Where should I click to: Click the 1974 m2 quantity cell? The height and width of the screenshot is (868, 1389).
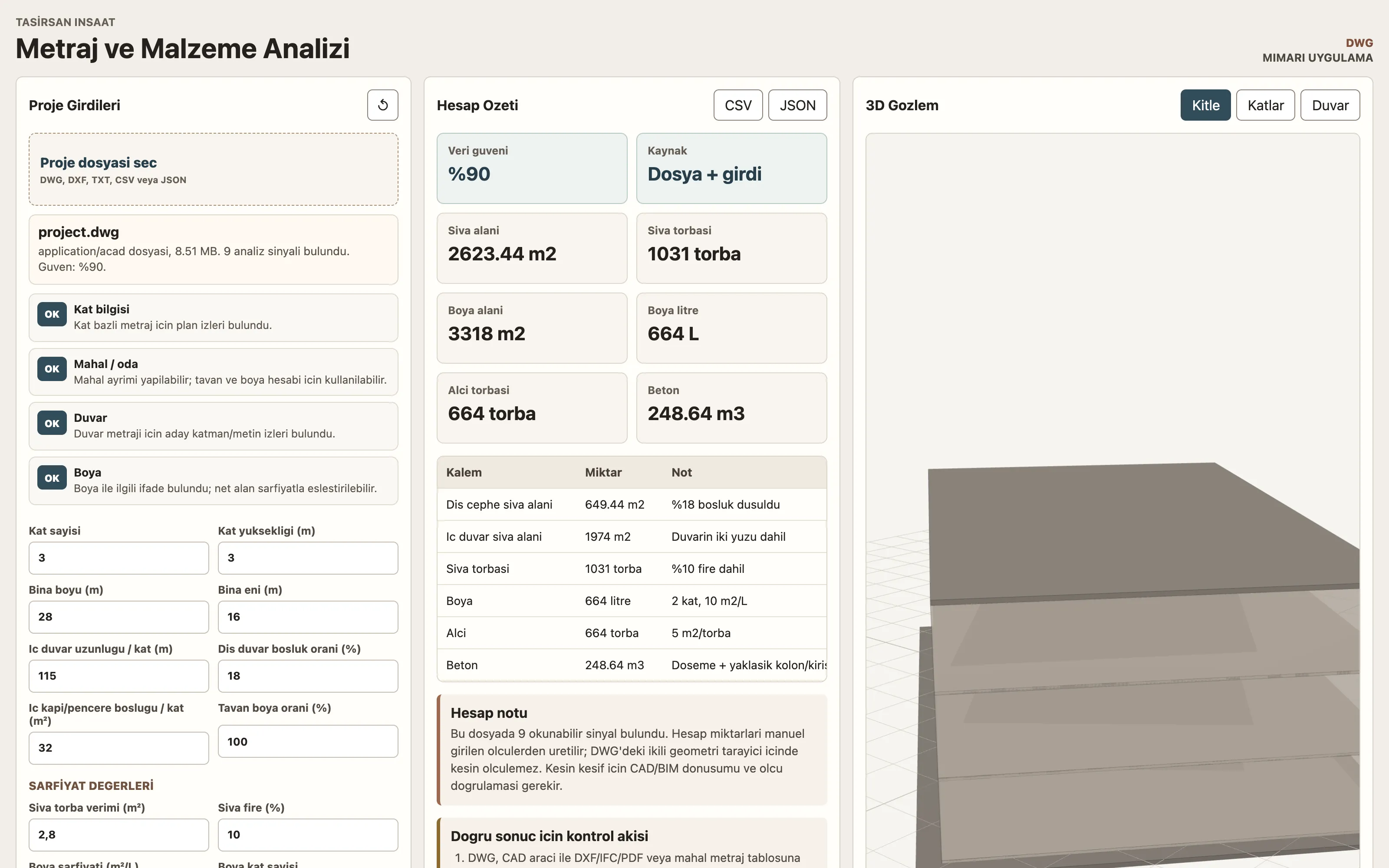pyautogui.click(x=608, y=537)
